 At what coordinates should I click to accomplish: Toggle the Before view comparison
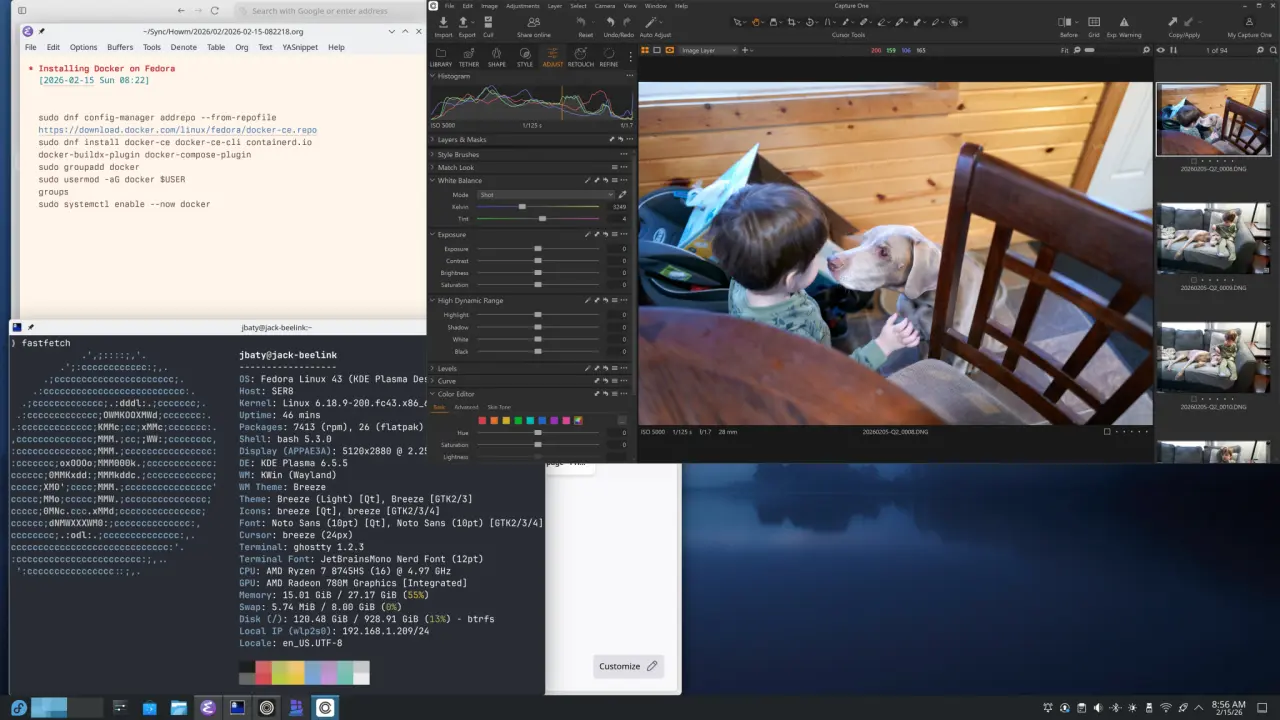coord(1063,21)
